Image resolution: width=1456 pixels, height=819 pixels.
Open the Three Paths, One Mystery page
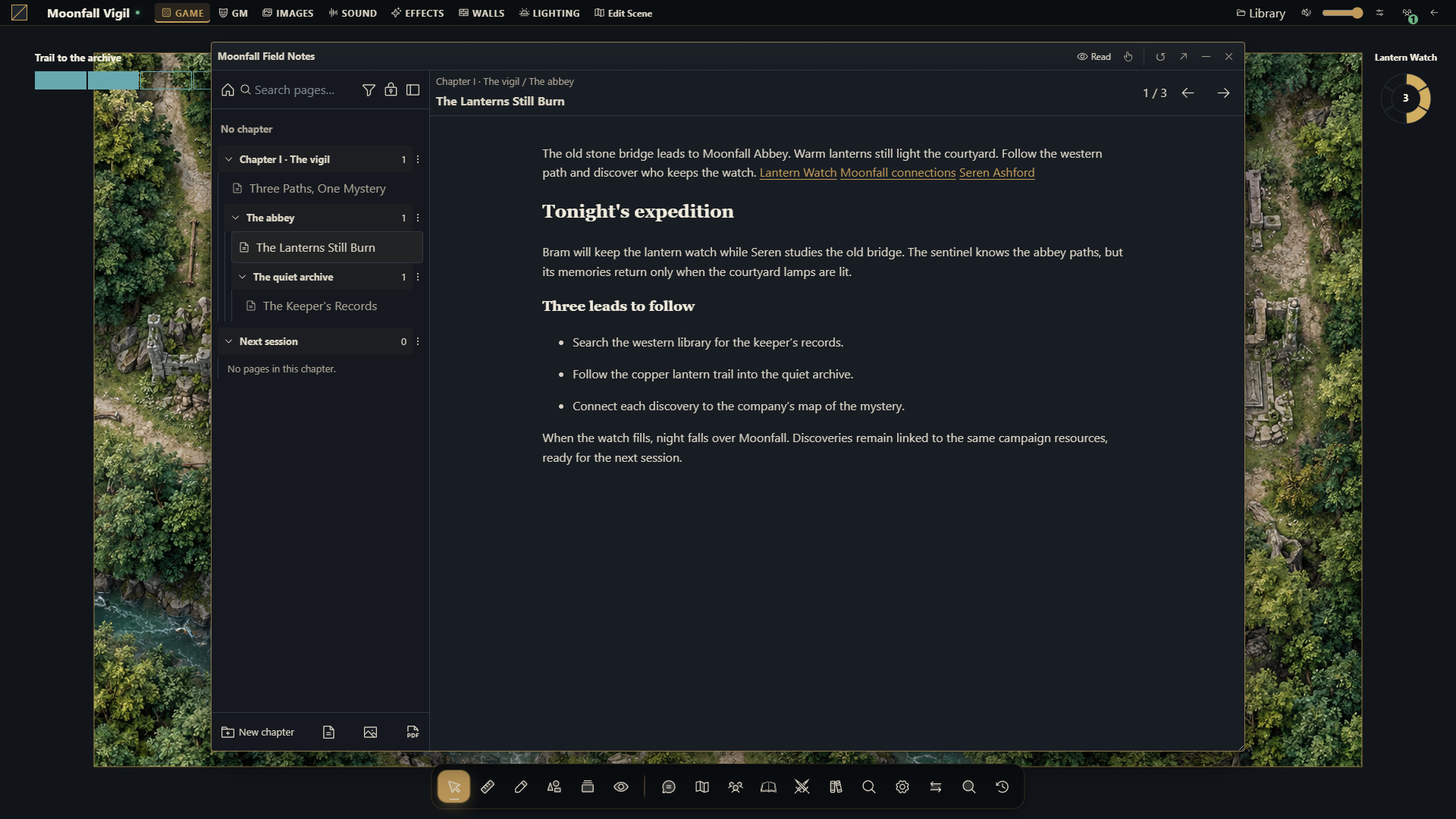[x=323, y=188]
